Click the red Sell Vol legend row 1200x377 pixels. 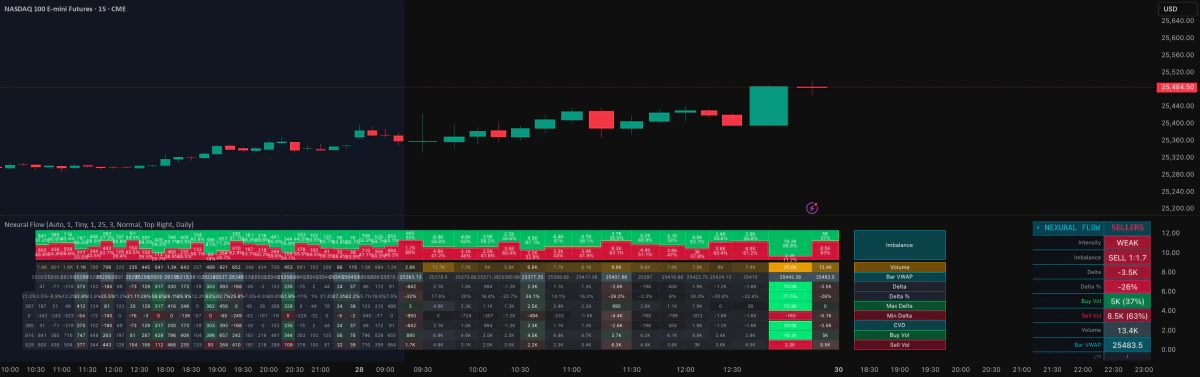coord(899,345)
